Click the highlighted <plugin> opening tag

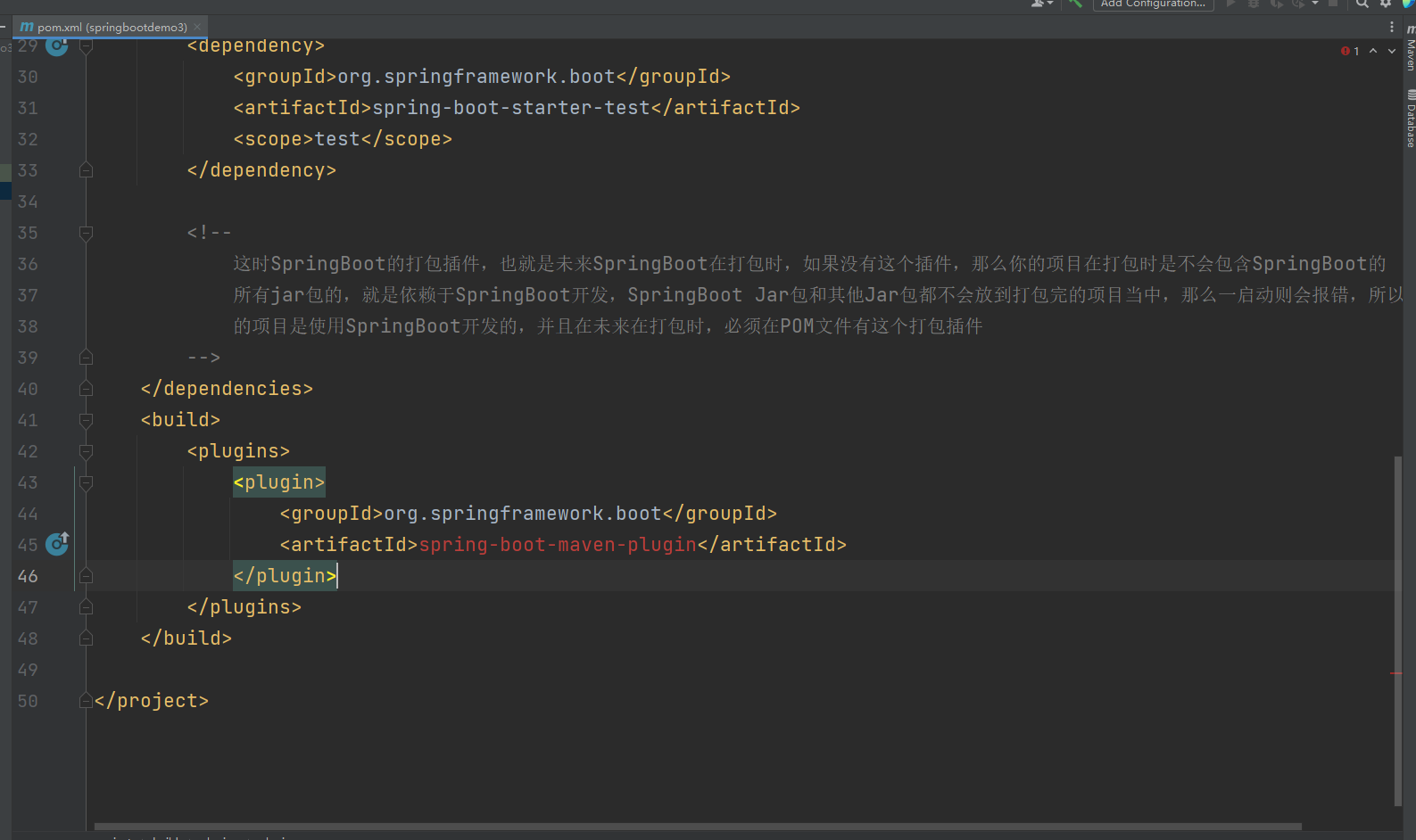click(279, 482)
